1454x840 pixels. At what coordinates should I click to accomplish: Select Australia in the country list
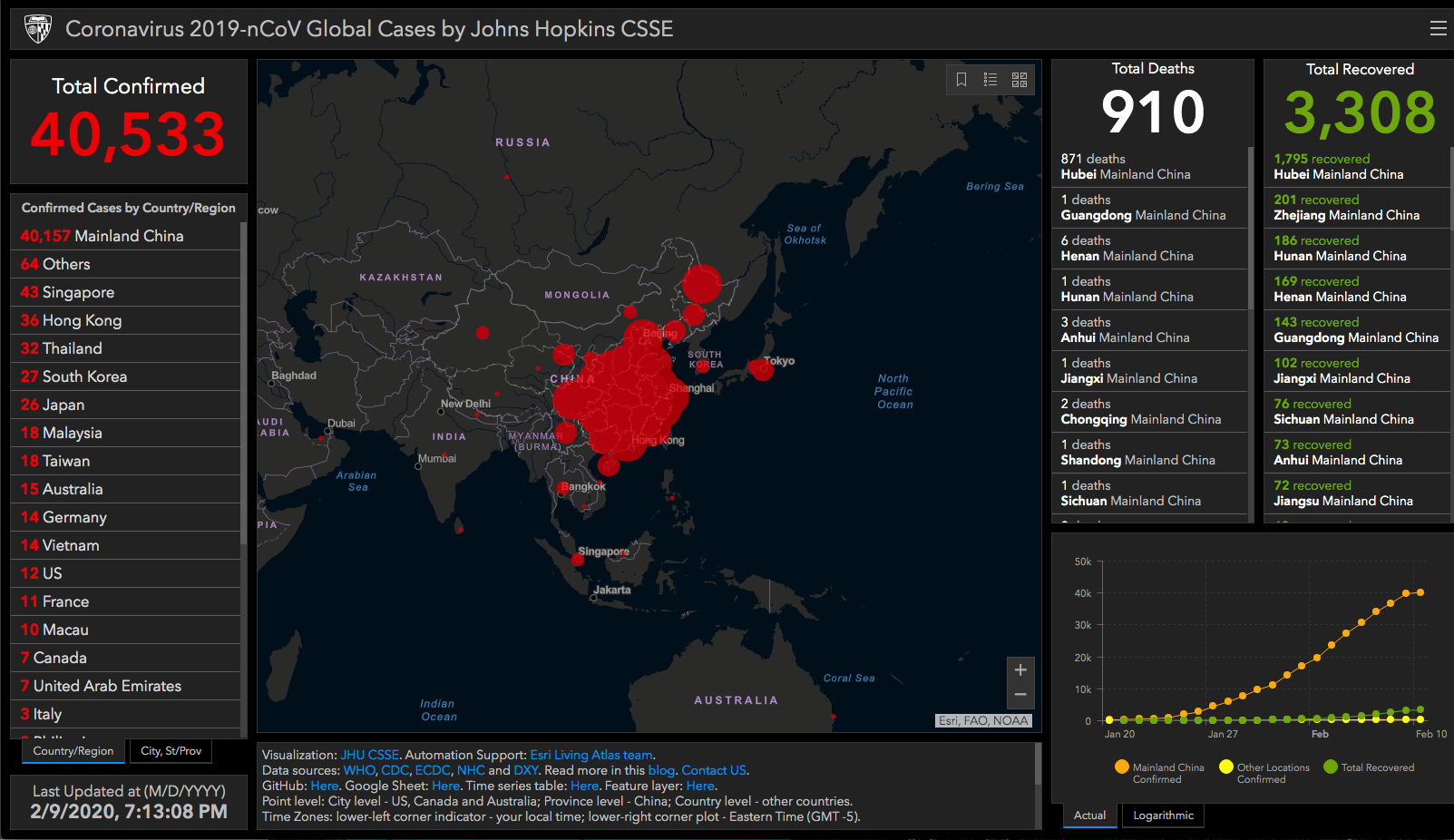pyautogui.click(x=126, y=489)
